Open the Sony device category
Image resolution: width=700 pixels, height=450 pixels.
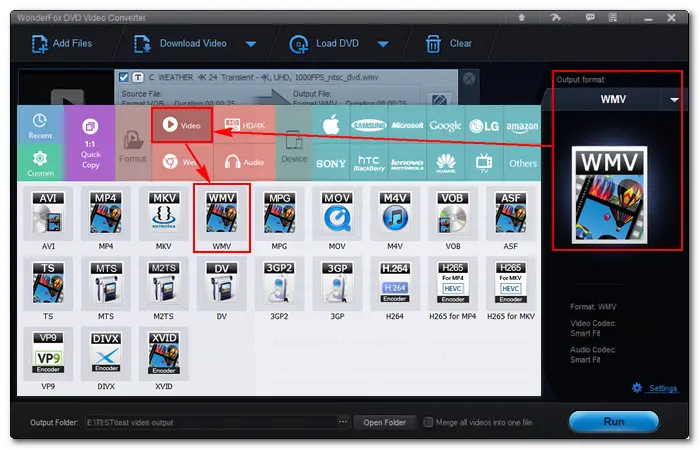[x=331, y=162]
